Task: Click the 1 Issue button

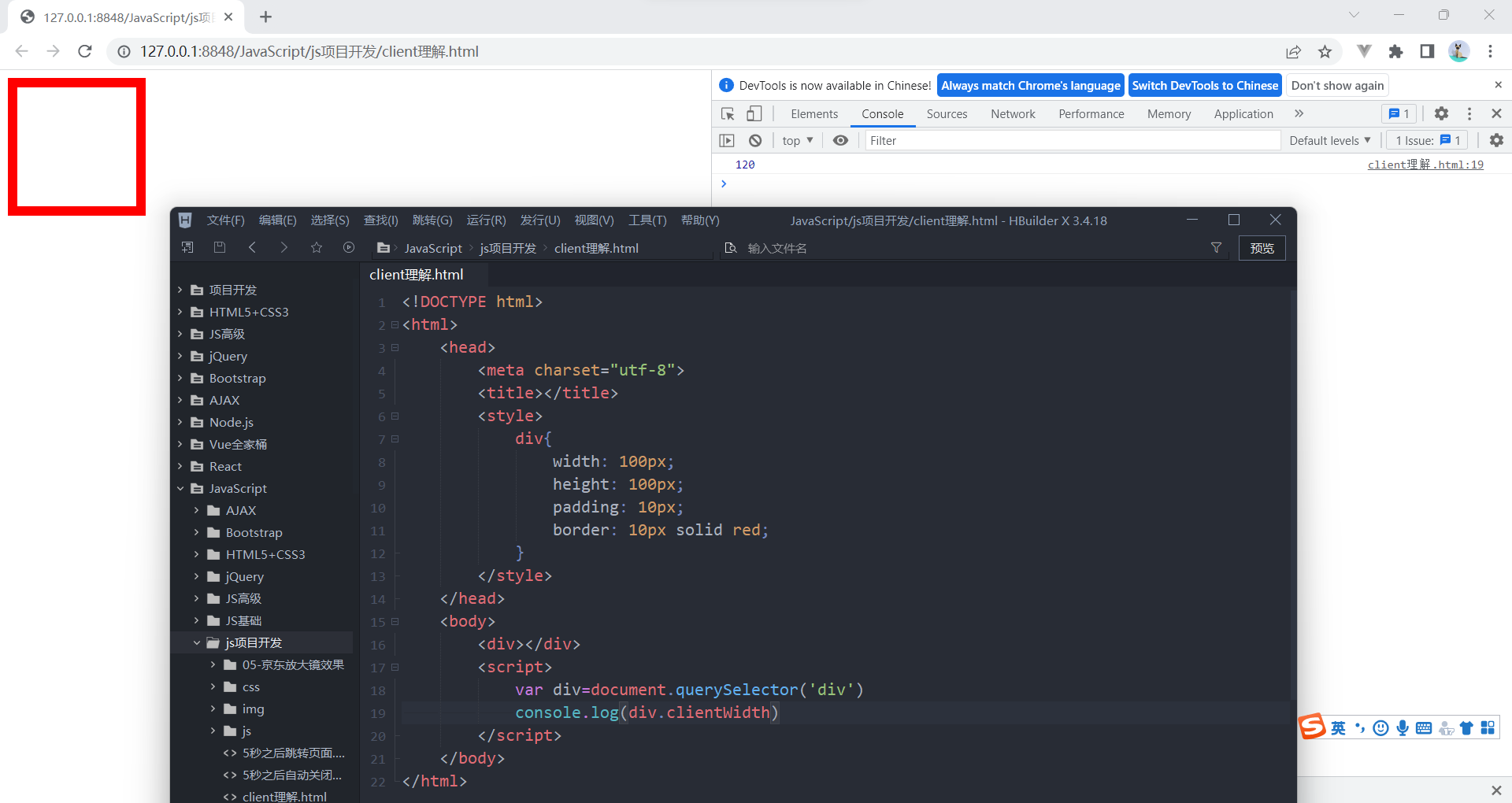Action: point(1428,140)
